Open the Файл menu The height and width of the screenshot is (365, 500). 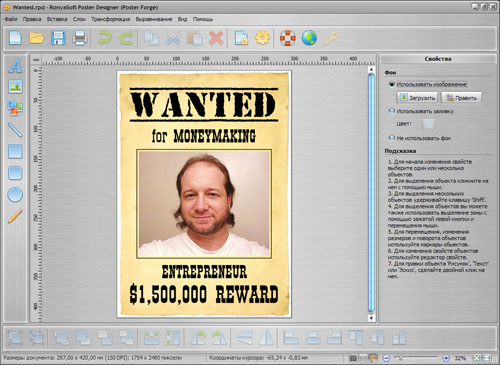click(x=11, y=19)
